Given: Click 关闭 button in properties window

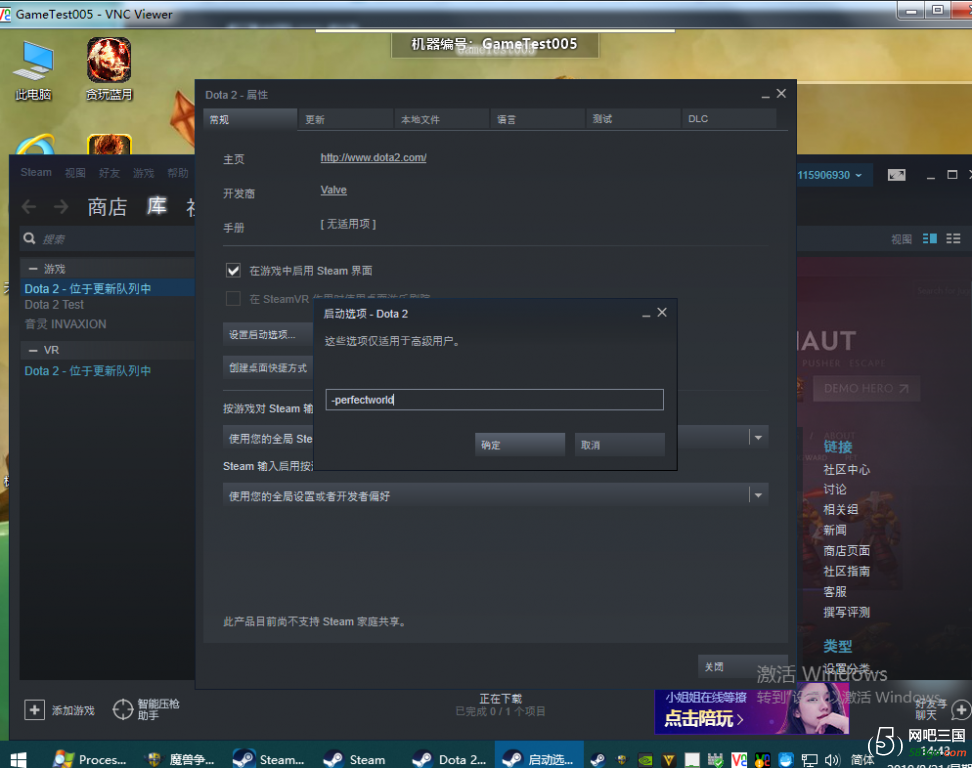Looking at the screenshot, I should coord(743,666).
